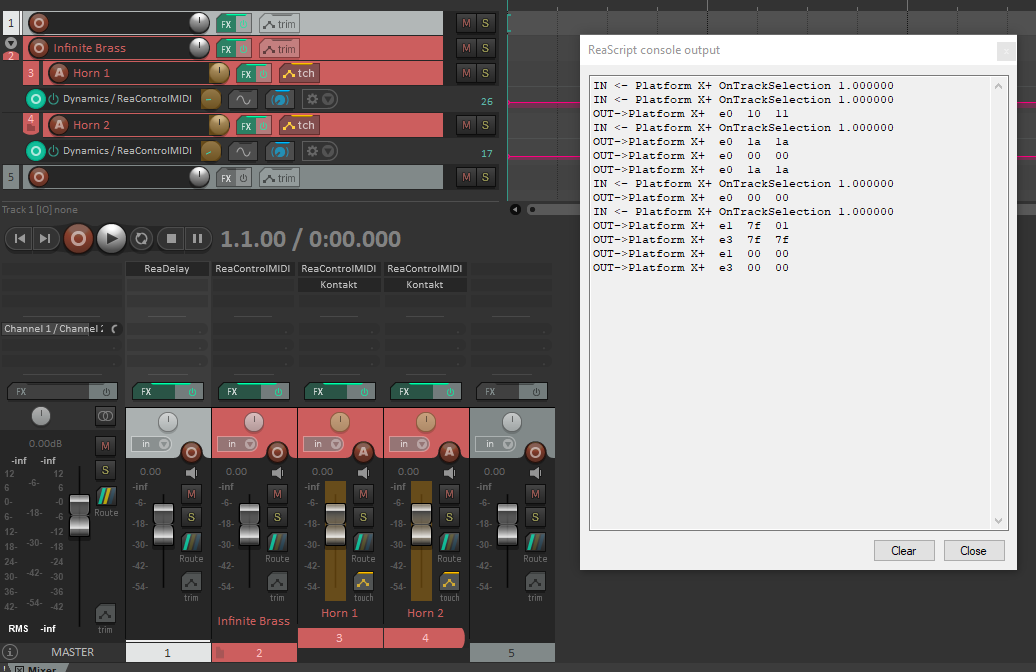Select Horn 1 mixer channel name

coord(340,613)
